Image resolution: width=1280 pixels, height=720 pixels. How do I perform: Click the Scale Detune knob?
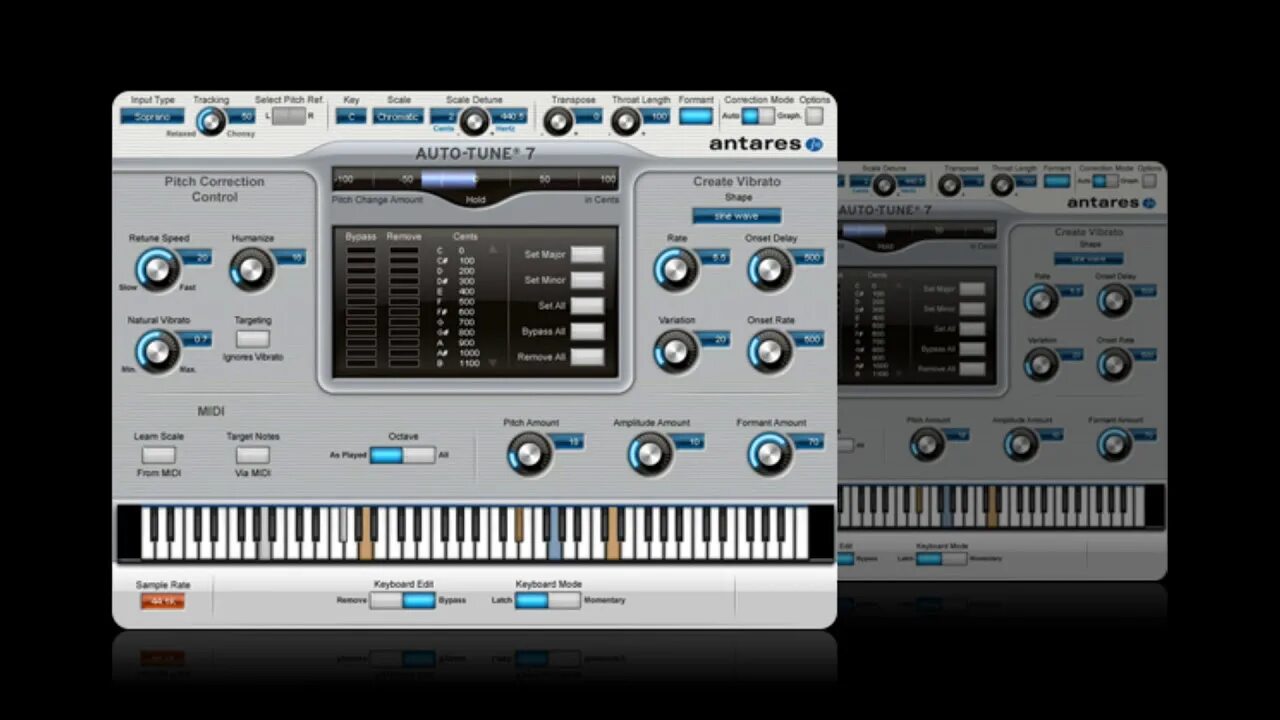coord(474,122)
